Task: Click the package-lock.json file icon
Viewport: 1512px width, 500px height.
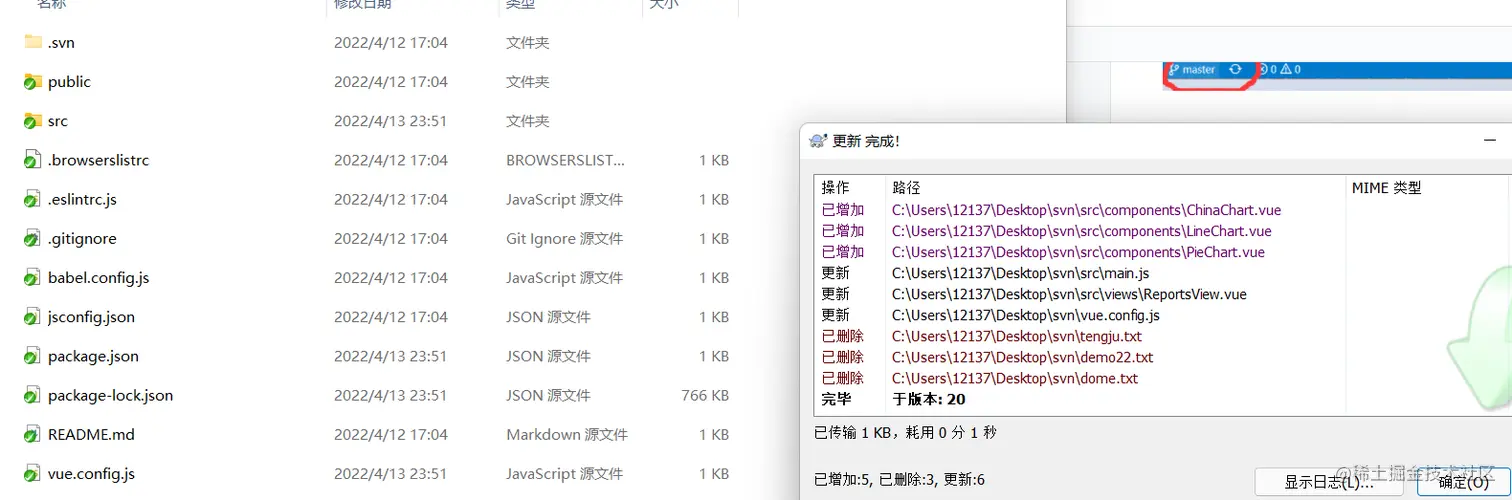Action: 33,395
